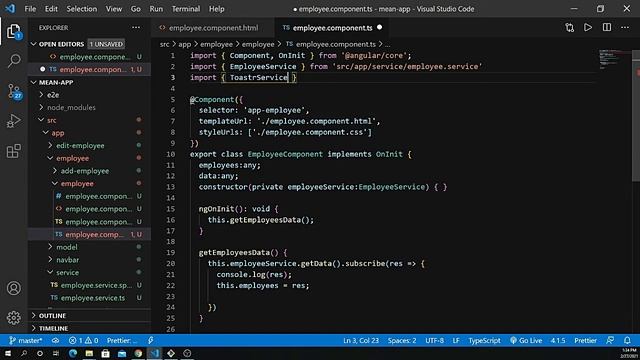Click the code minimap preview

613,60
